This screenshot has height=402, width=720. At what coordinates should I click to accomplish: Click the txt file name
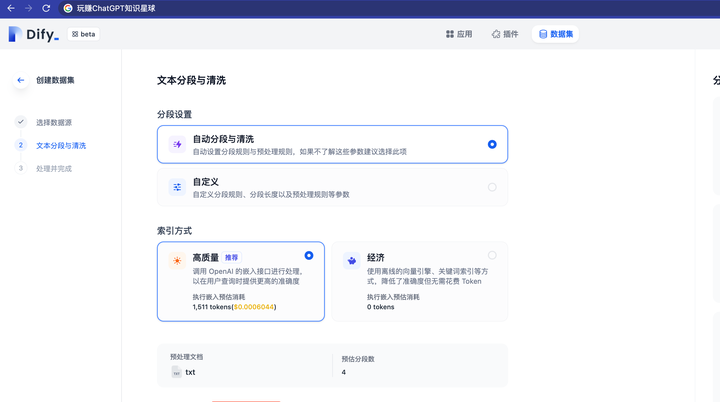click(190, 372)
